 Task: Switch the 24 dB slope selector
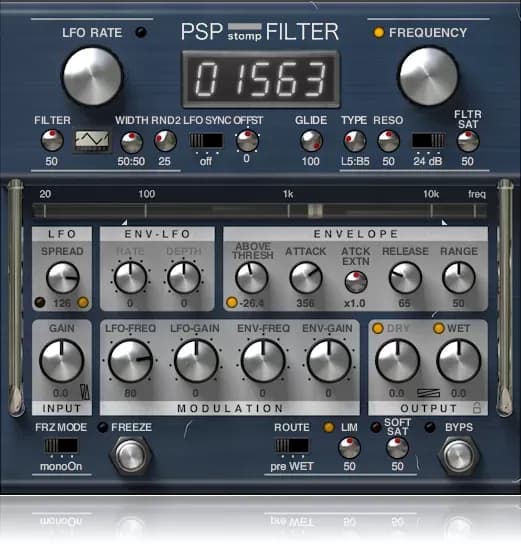coord(428,141)
